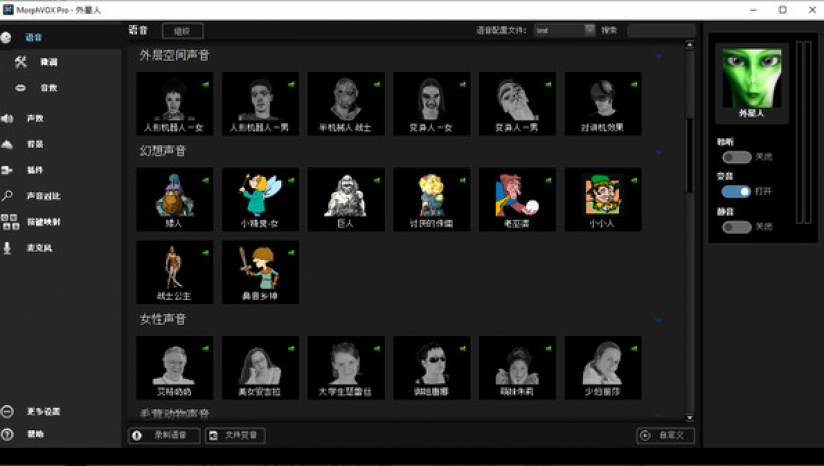This screenshot has width=824, height=466.
Task: Open the 语音 voices section in the sidebar
Action: tap(33, 37)
